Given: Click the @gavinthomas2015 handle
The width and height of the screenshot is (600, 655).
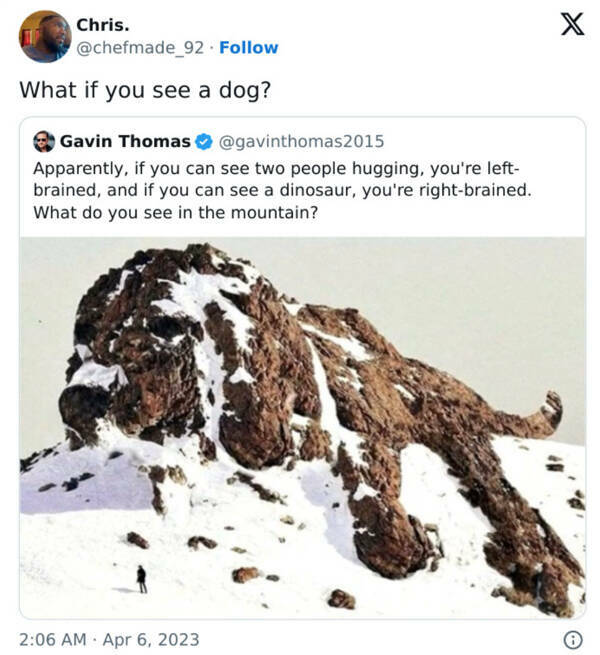Looking at the screenshot, I should 299,141.
